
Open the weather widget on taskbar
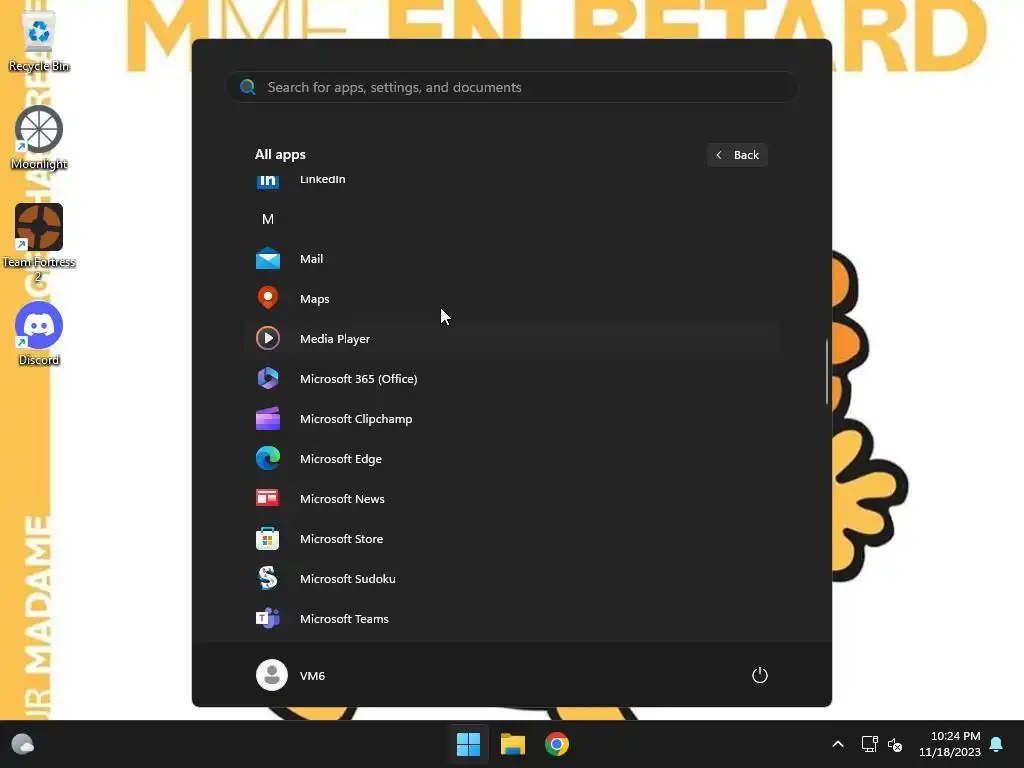click(x=23, y=744)
